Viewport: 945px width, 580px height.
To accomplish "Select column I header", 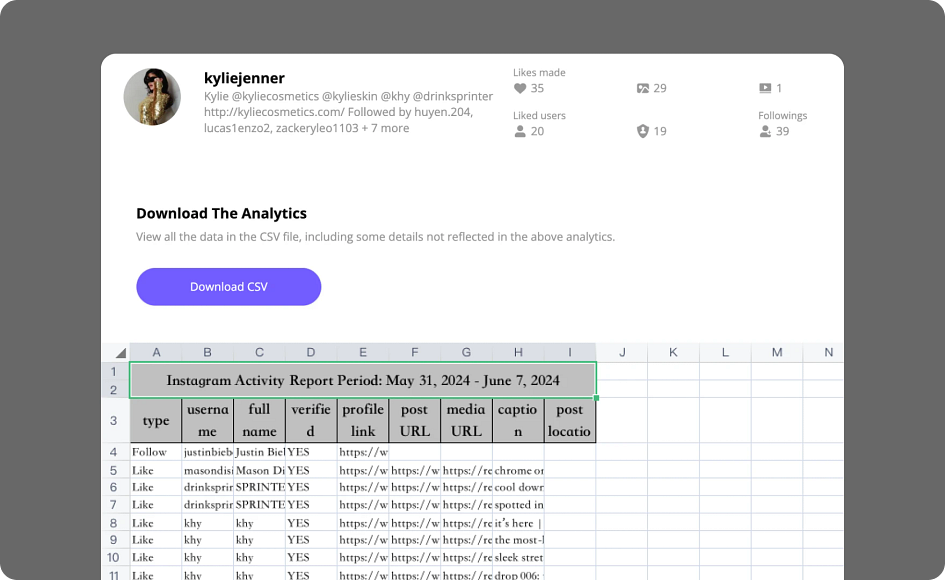I will coord(570,353).
